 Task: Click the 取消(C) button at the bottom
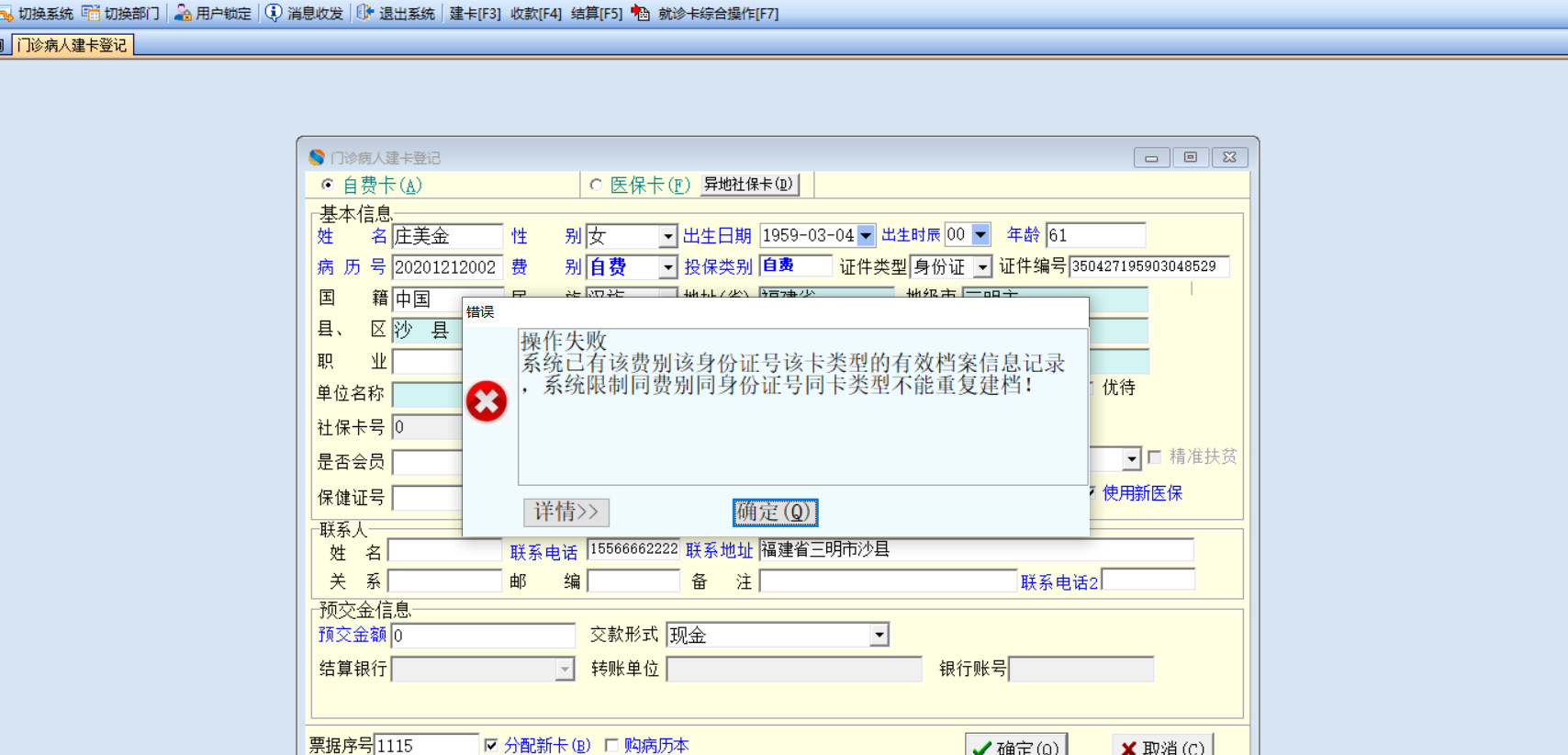(x=1163, y=747)
